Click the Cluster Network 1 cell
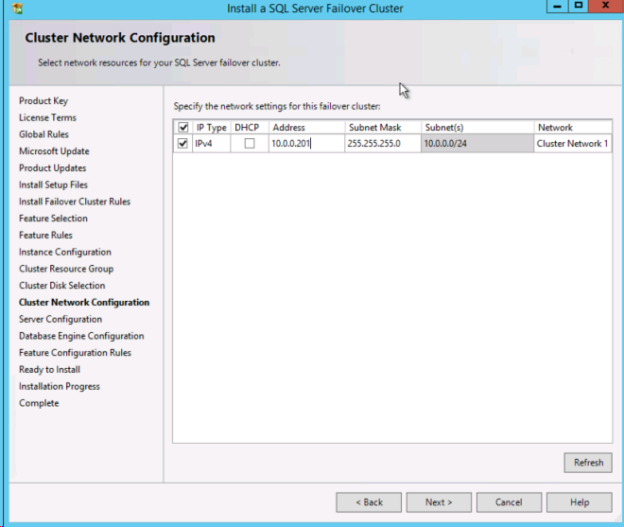Screen dimensions: 624x527 [573, 143]
